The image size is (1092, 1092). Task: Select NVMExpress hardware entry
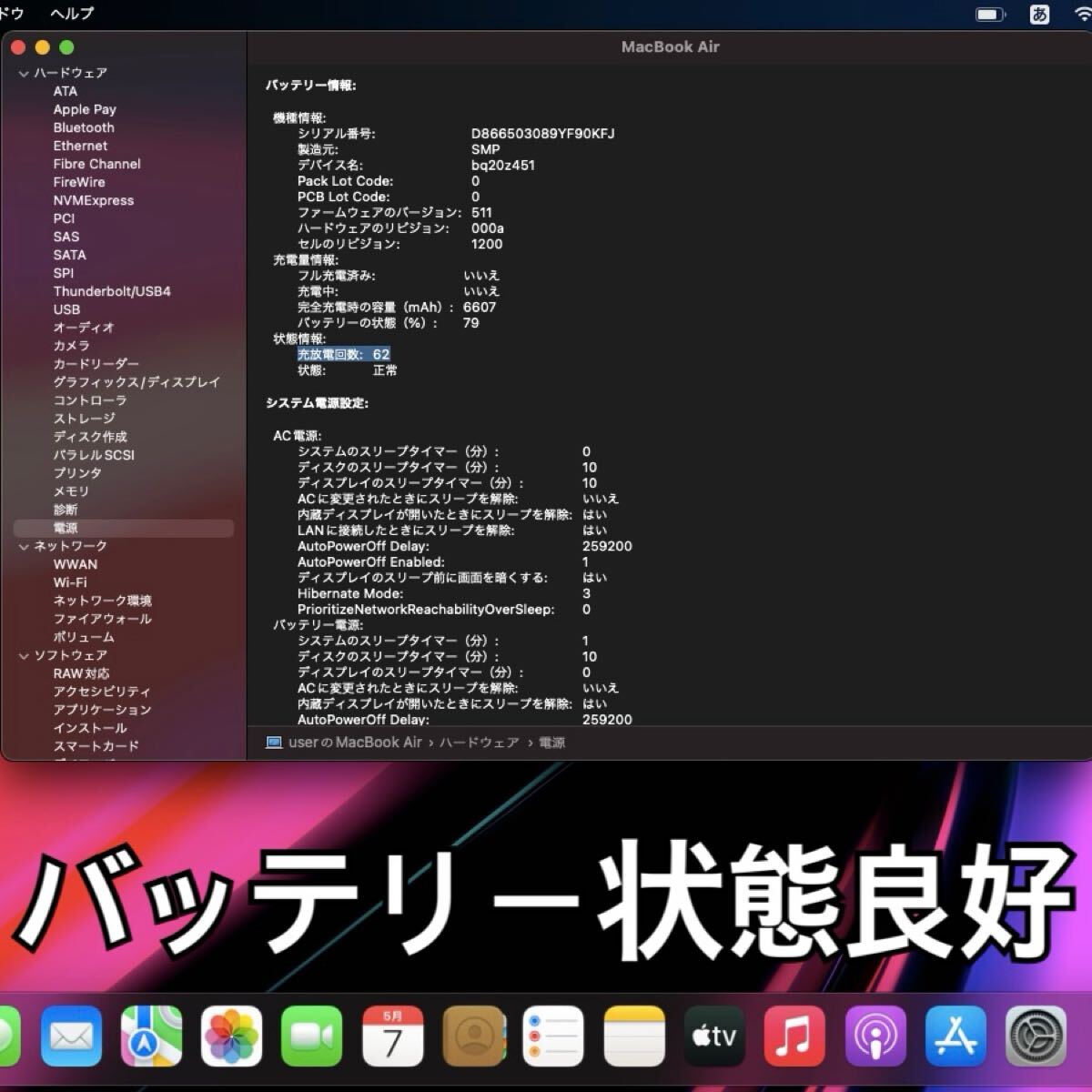(x=93, y=200)
